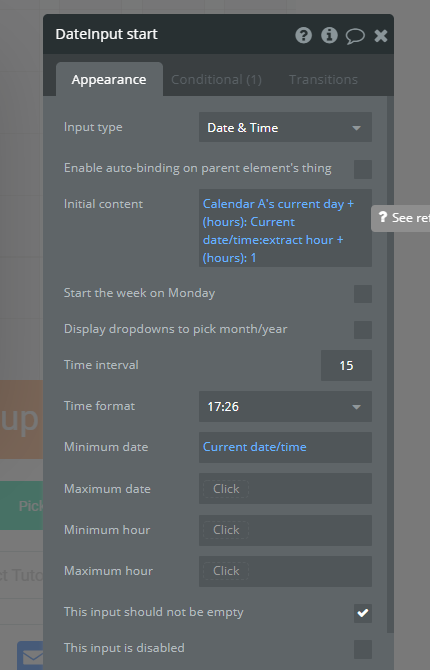Enable auto-binding on parent element's thing
The height and width of the screenshot is (670, 430).
click(362, 169)
